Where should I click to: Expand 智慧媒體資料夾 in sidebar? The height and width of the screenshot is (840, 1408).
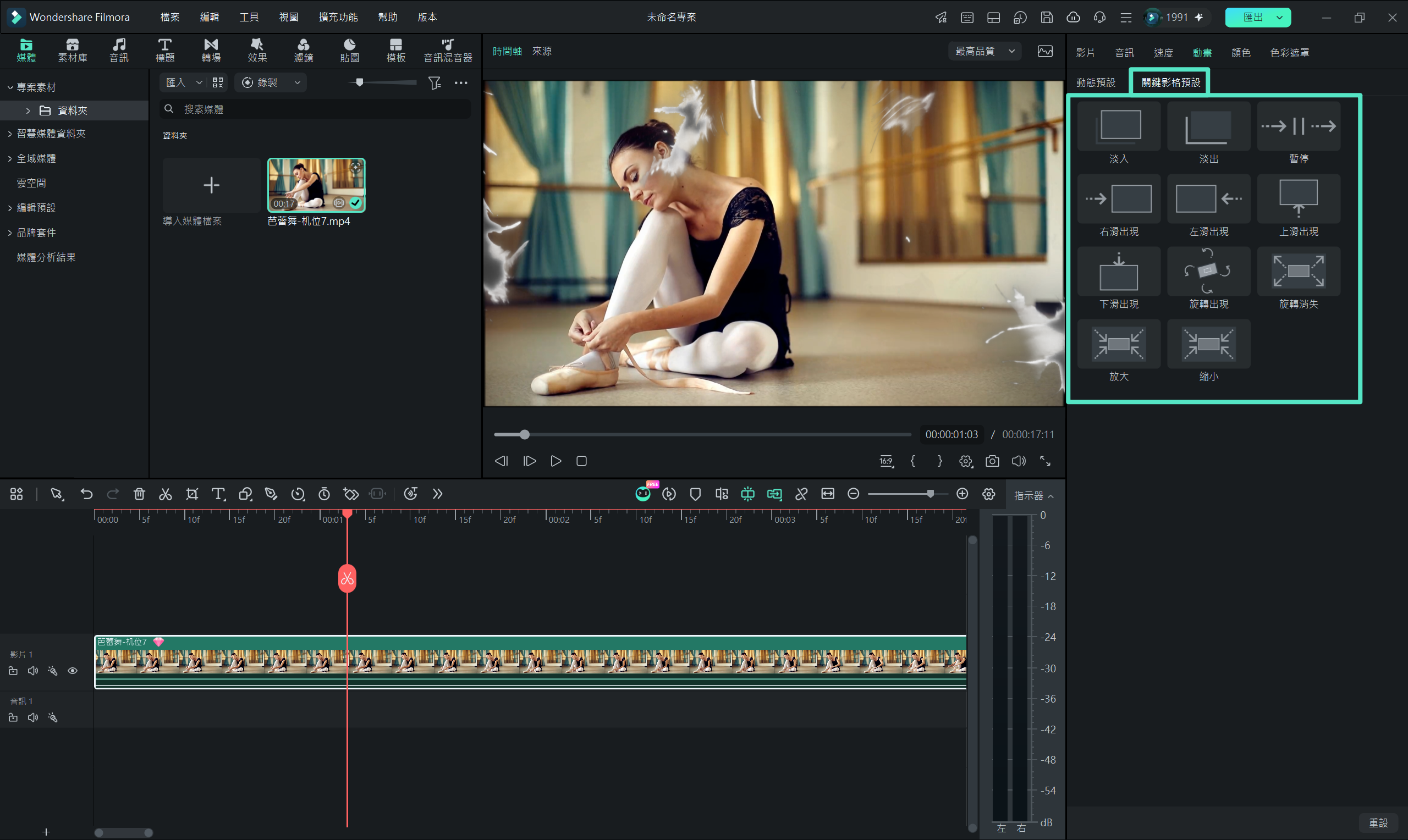pyautogui.click(x=9, y=134)
